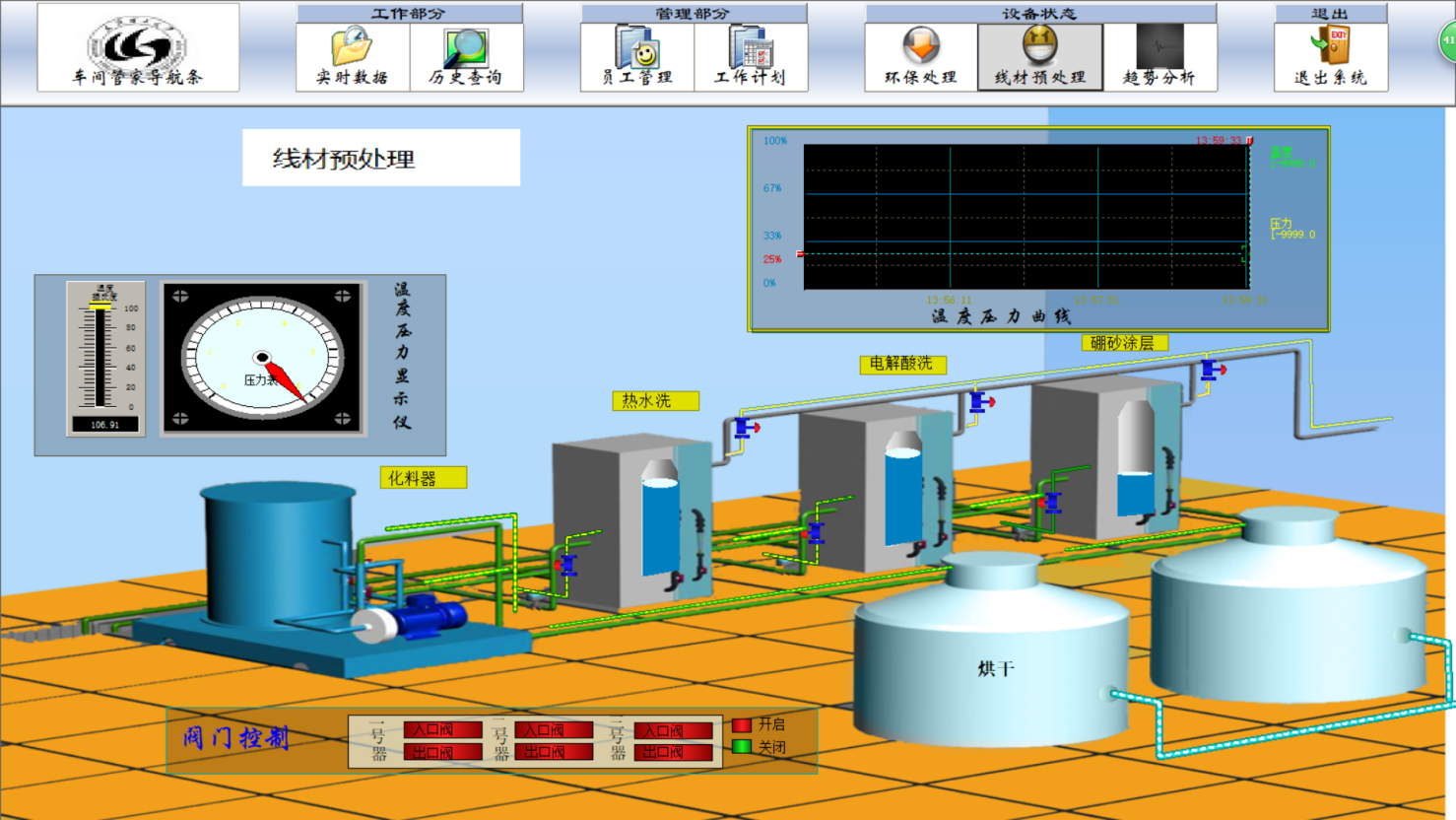Viewport: 1456px width, 820px height.
Task: Click the blue valve above the 热水洗 tank
Action: pyautogui.click(x=746, y=428)
